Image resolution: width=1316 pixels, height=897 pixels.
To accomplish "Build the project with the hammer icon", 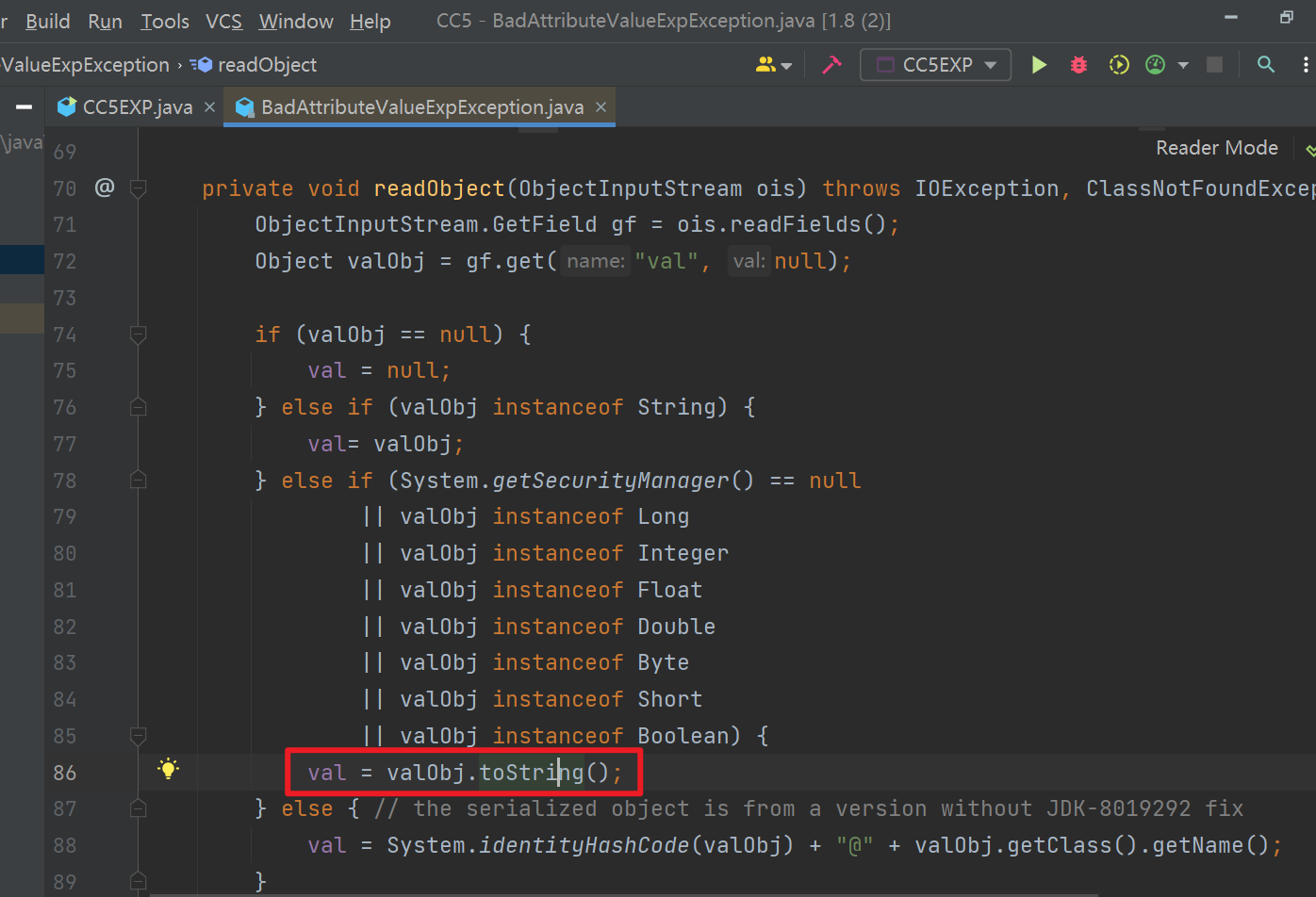I will tap(832, 64).
